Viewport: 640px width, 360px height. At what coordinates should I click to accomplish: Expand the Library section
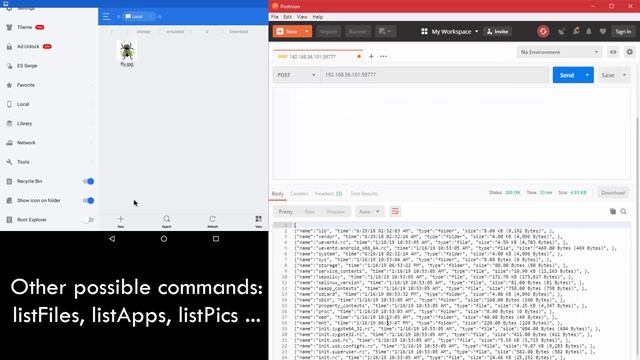pos(49,123)
